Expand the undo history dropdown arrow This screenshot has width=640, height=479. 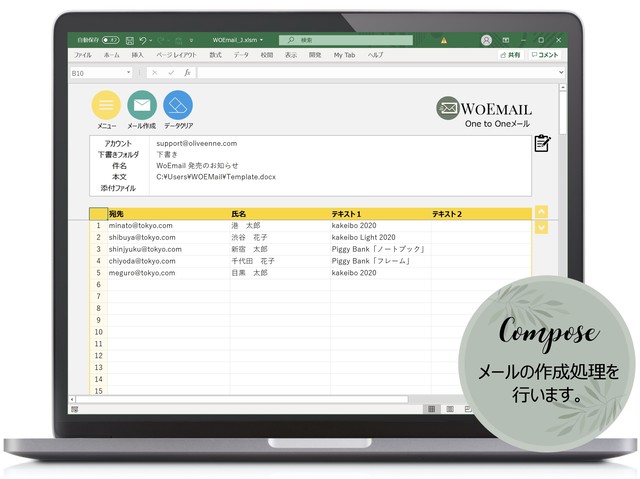point(151,40)
